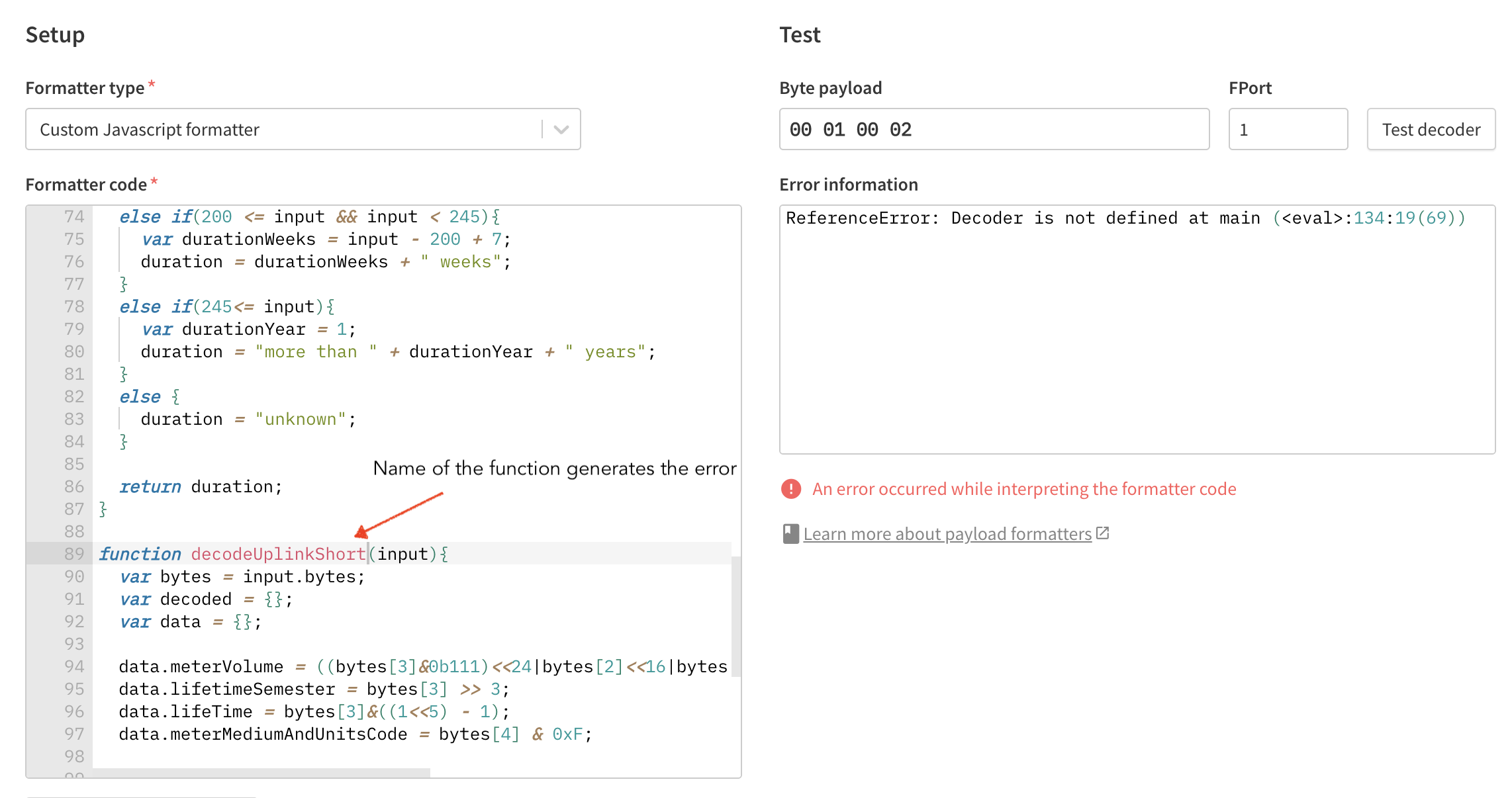Click the "unknown" string on line 83
1512x798 pixels.
(x=301, y=420)
